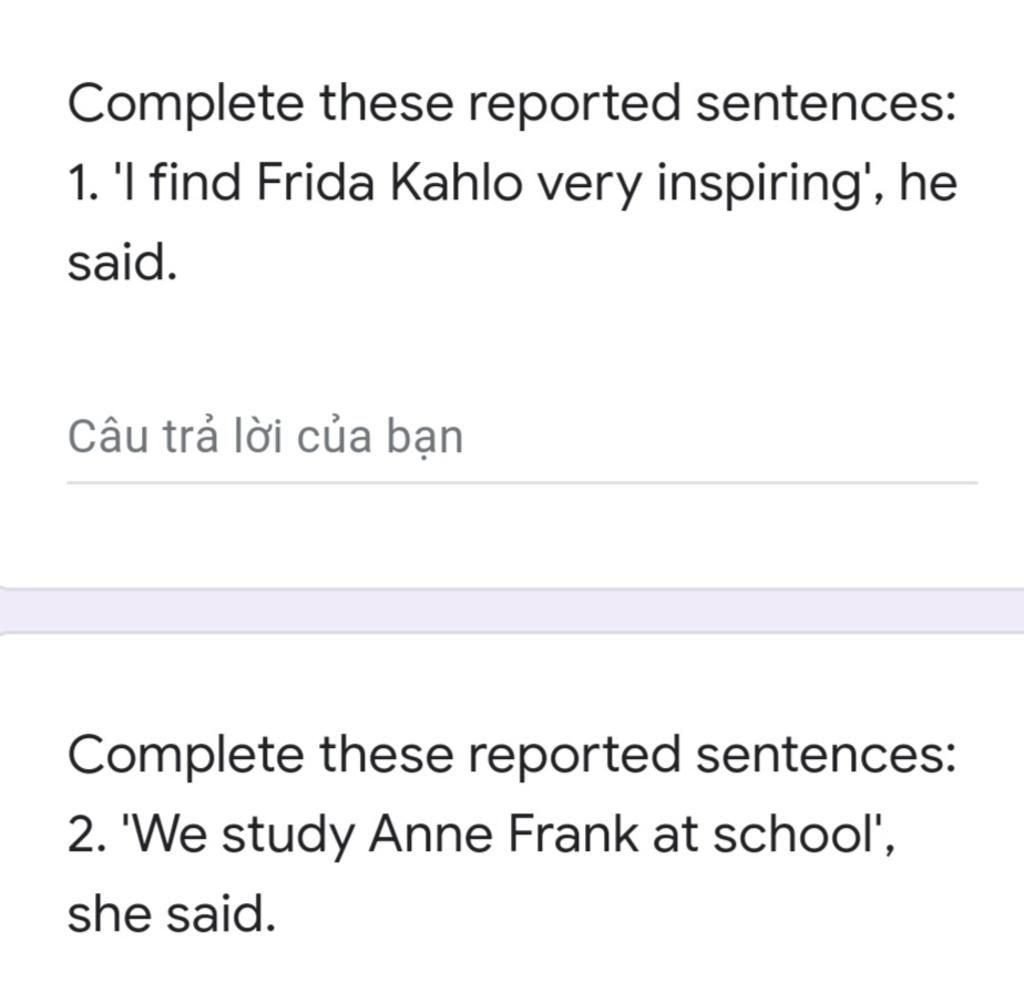
Task: Click the number '1.' of the first question
Action: pyautogui.click(x=82, y=183)
